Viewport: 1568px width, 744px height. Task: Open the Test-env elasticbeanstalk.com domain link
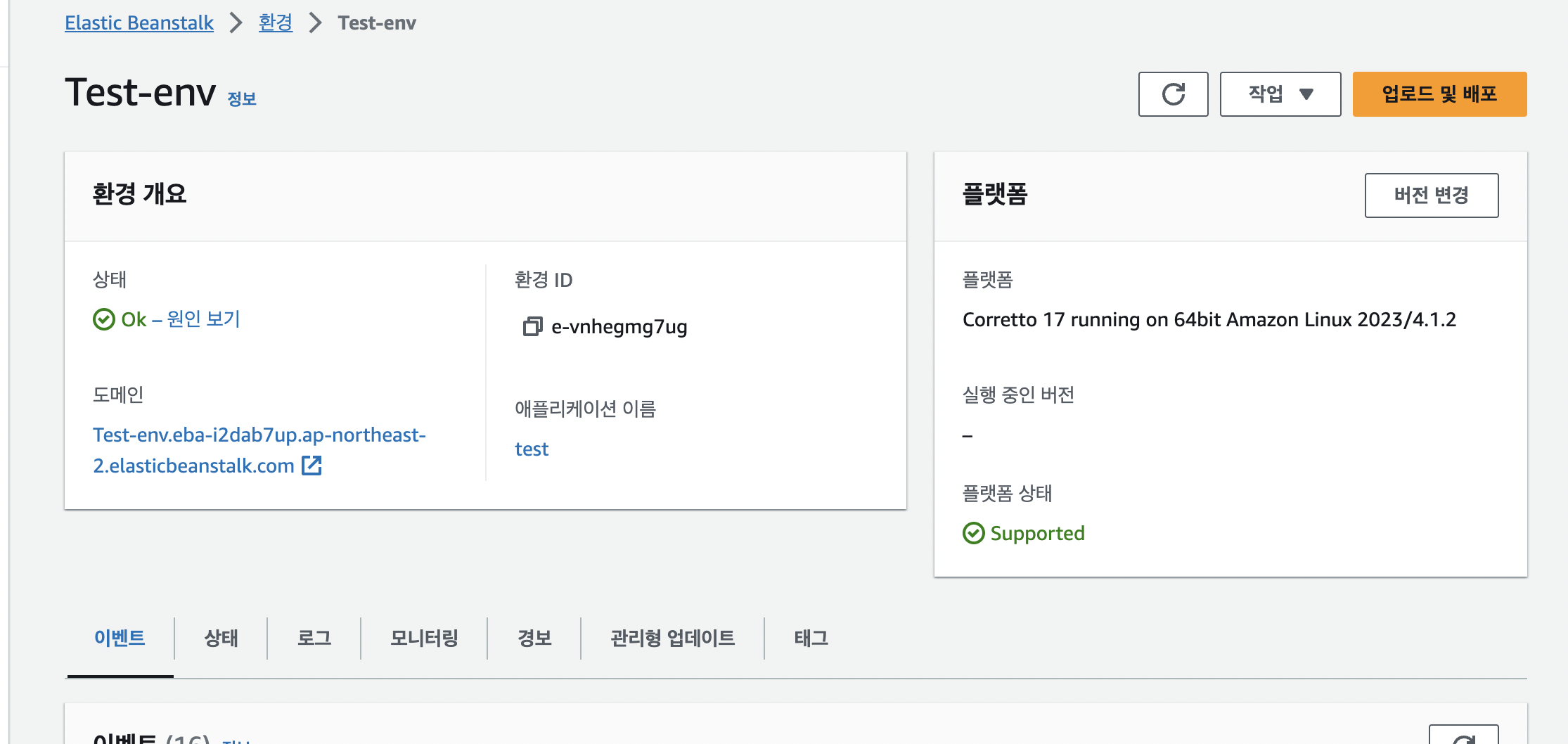pos(259,450)
